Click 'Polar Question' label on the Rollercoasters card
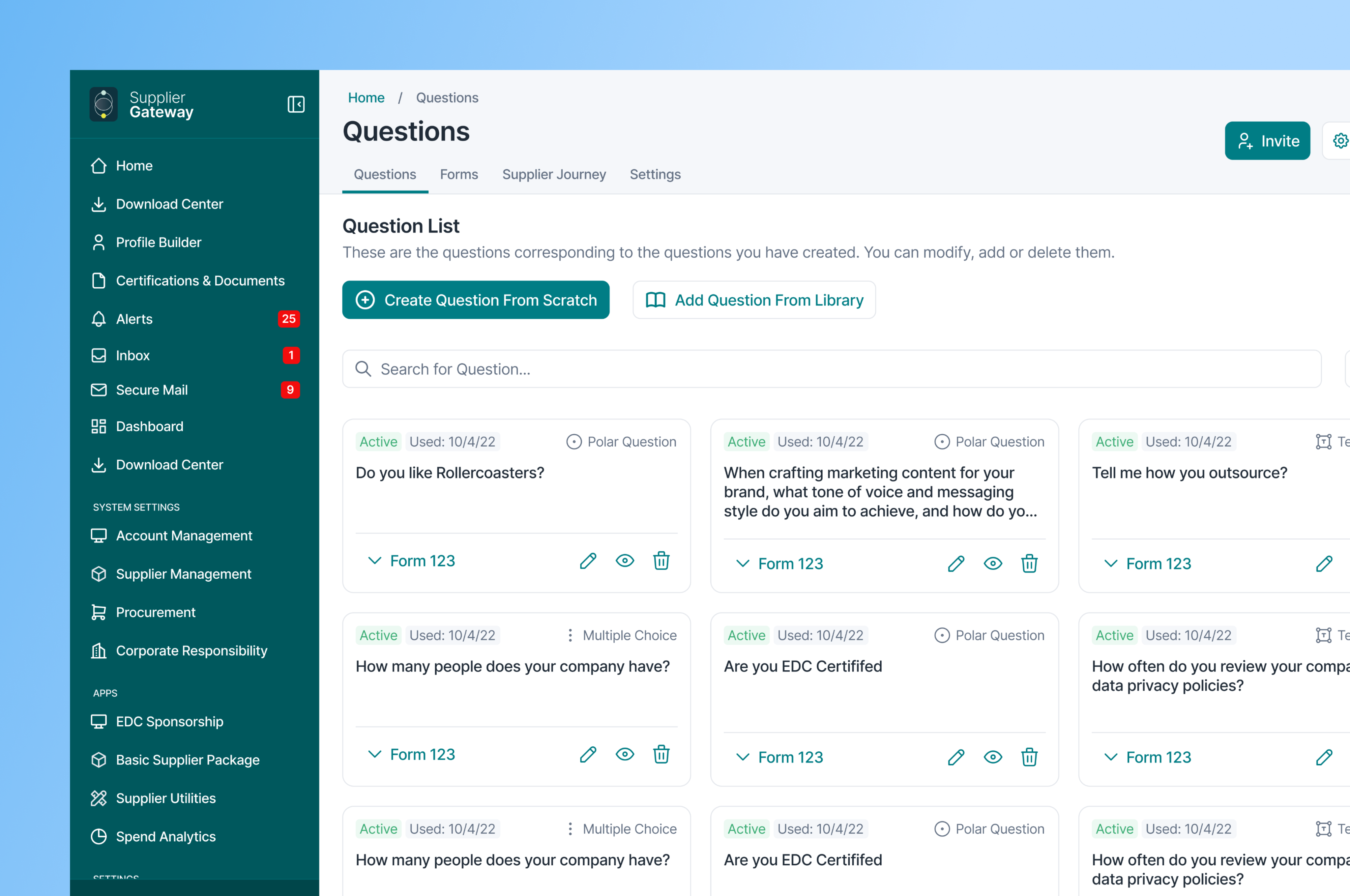Screen dimensions: 1350x896 (632, 442)
